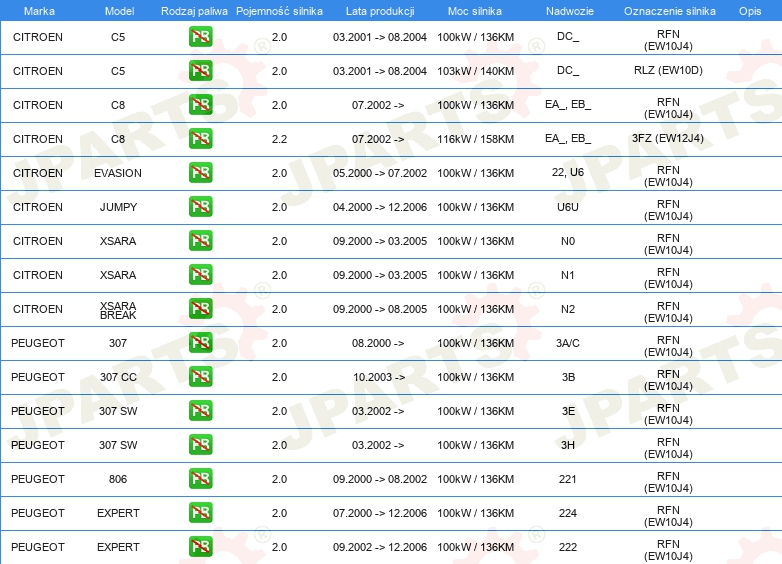Click petrol icon in Xsara N1 row

(200, 274)
